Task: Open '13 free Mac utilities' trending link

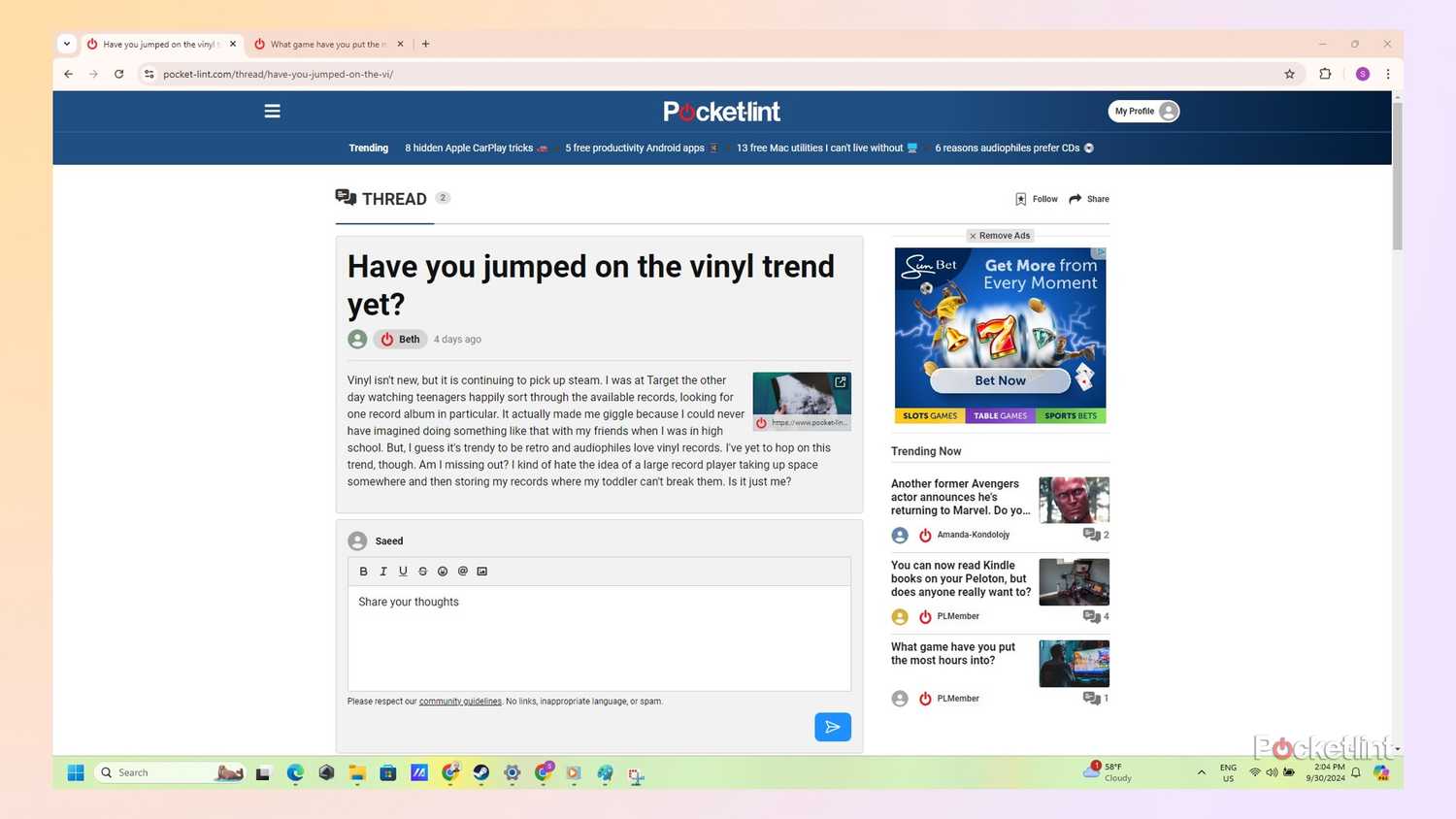Action: 827,148
